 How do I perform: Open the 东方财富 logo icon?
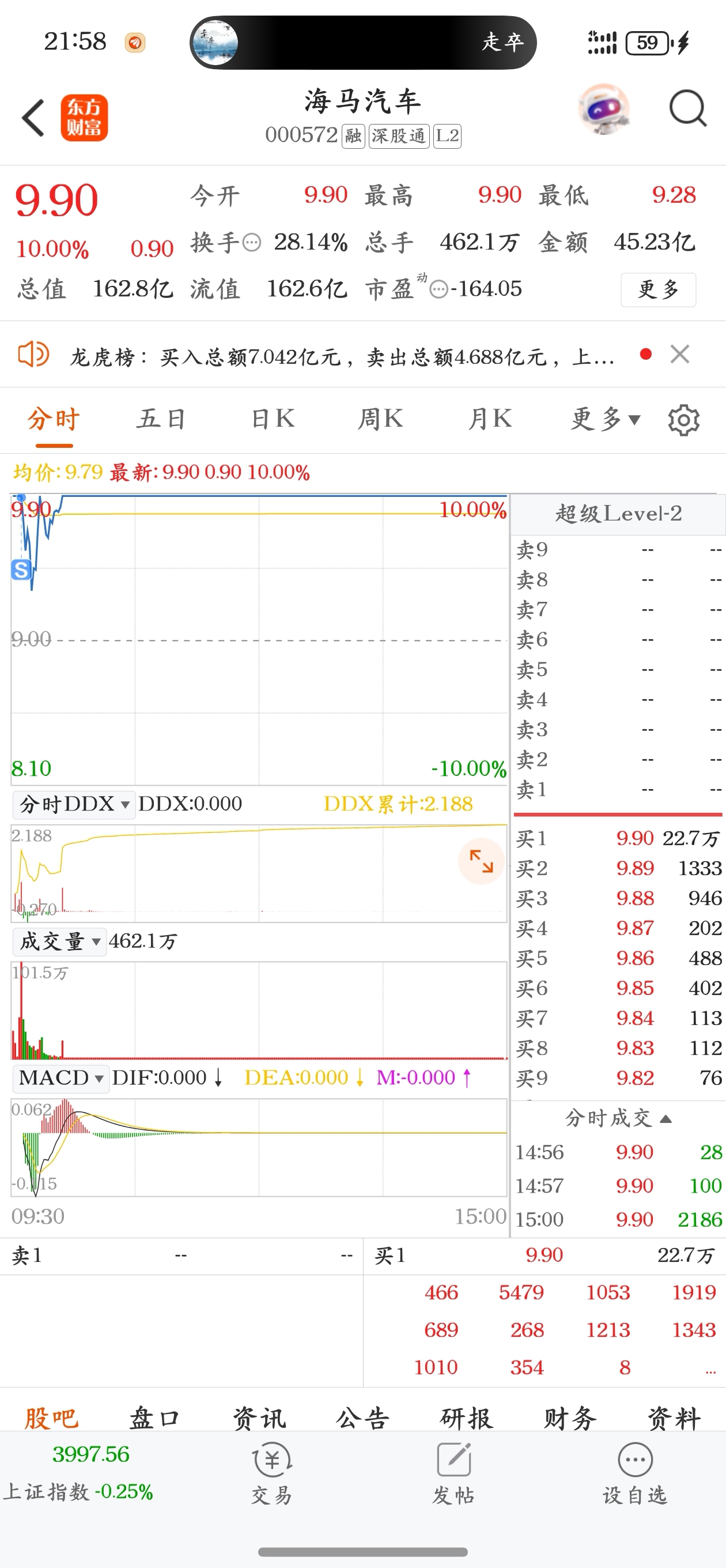click(x=84, y=118)
